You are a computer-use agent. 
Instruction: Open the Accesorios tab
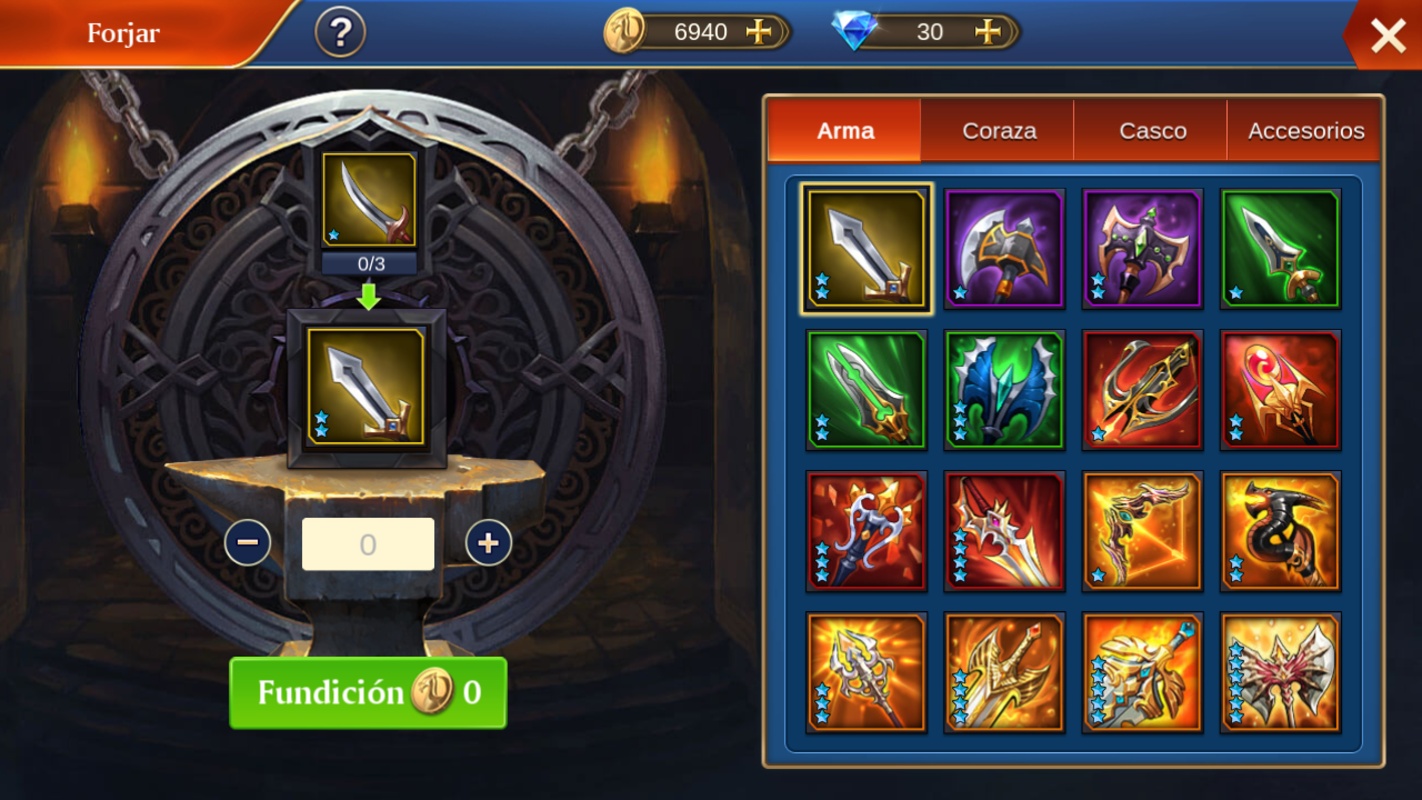pos(1305,130)
